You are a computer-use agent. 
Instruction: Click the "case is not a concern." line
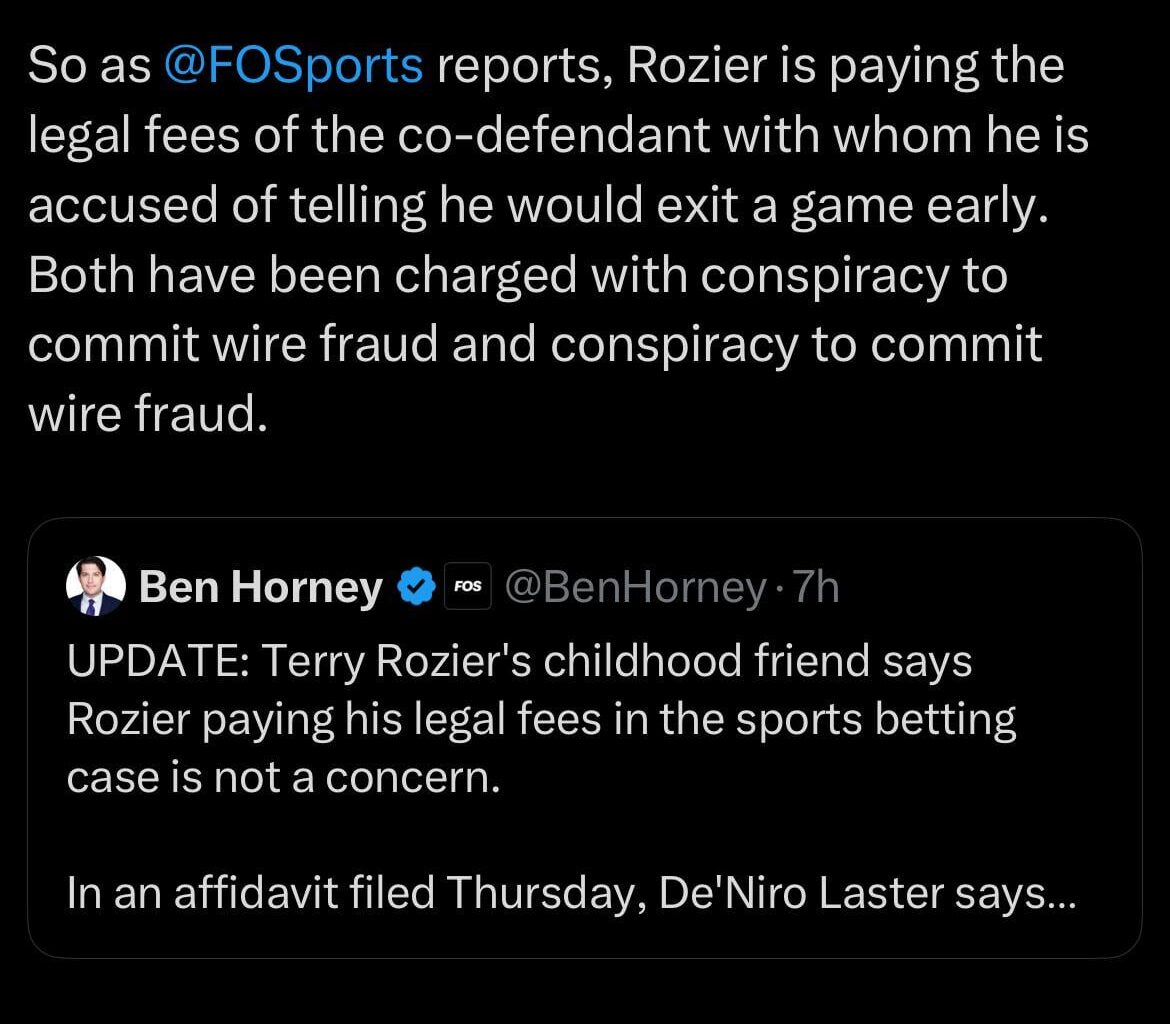[x=283, y=777]
